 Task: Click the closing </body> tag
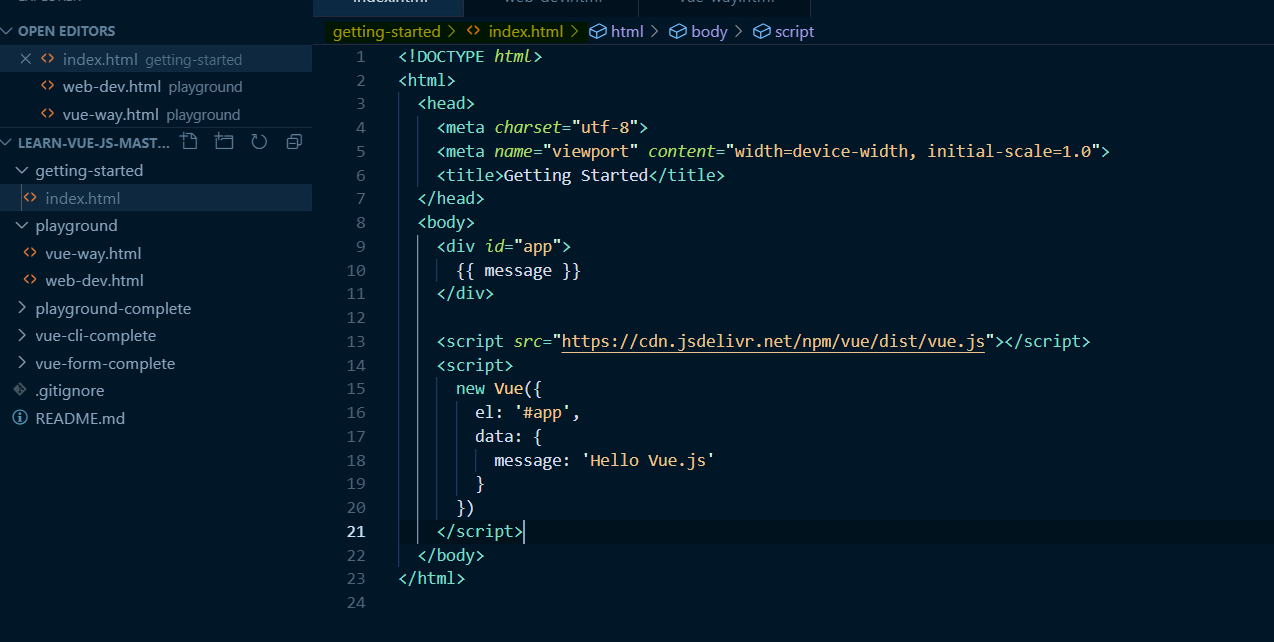[x=451, y=555]
